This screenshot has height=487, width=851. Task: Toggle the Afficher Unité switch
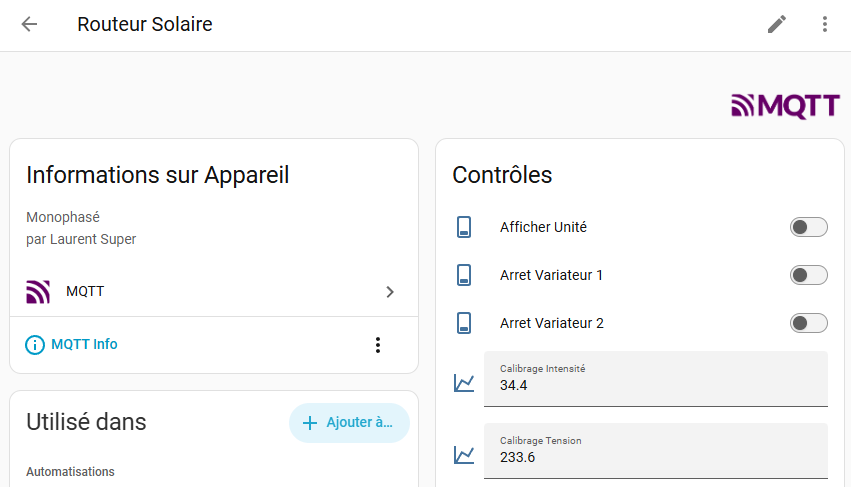pos(809,227)
